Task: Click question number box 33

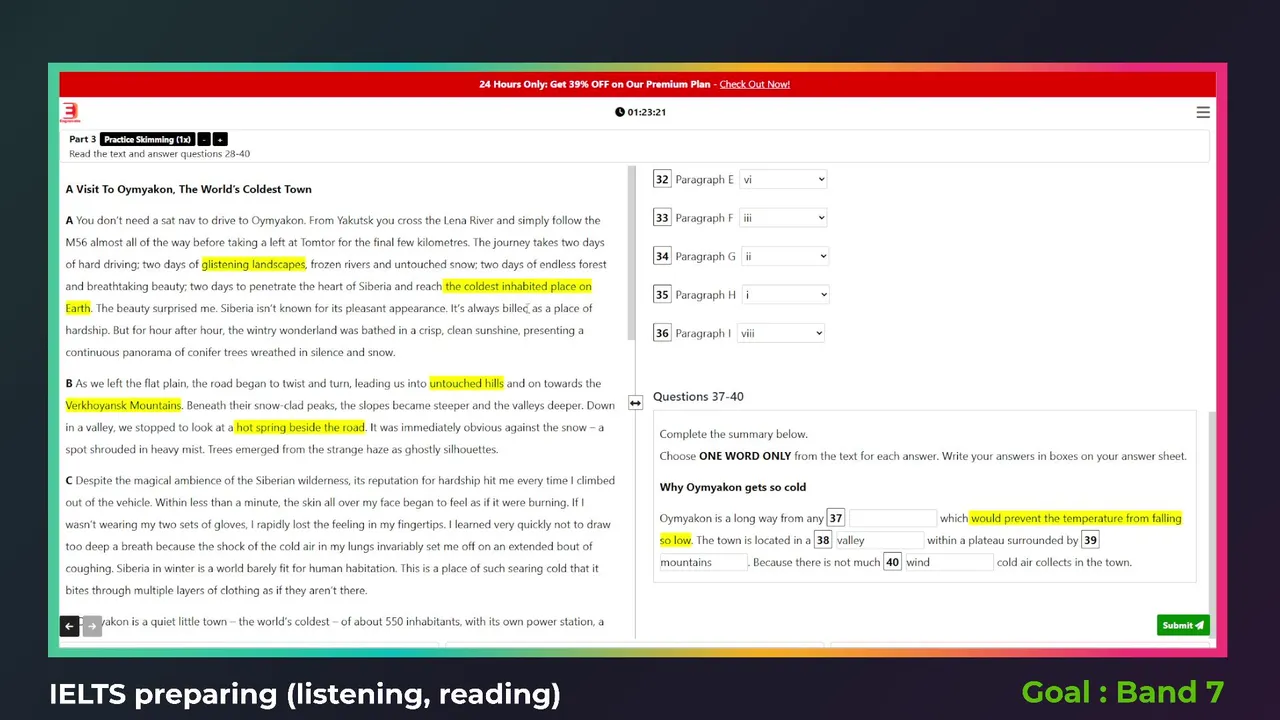Action: (x=662, y=218)
